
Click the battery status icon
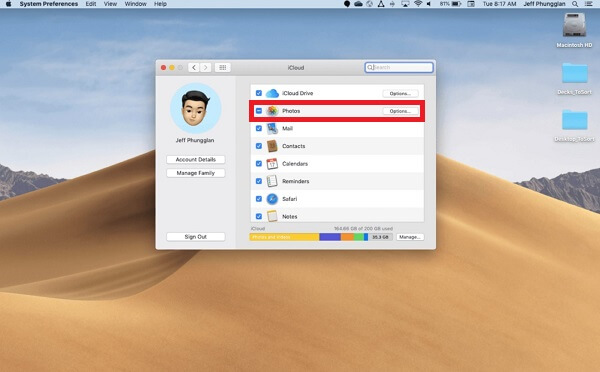click(x=457, y=4)
